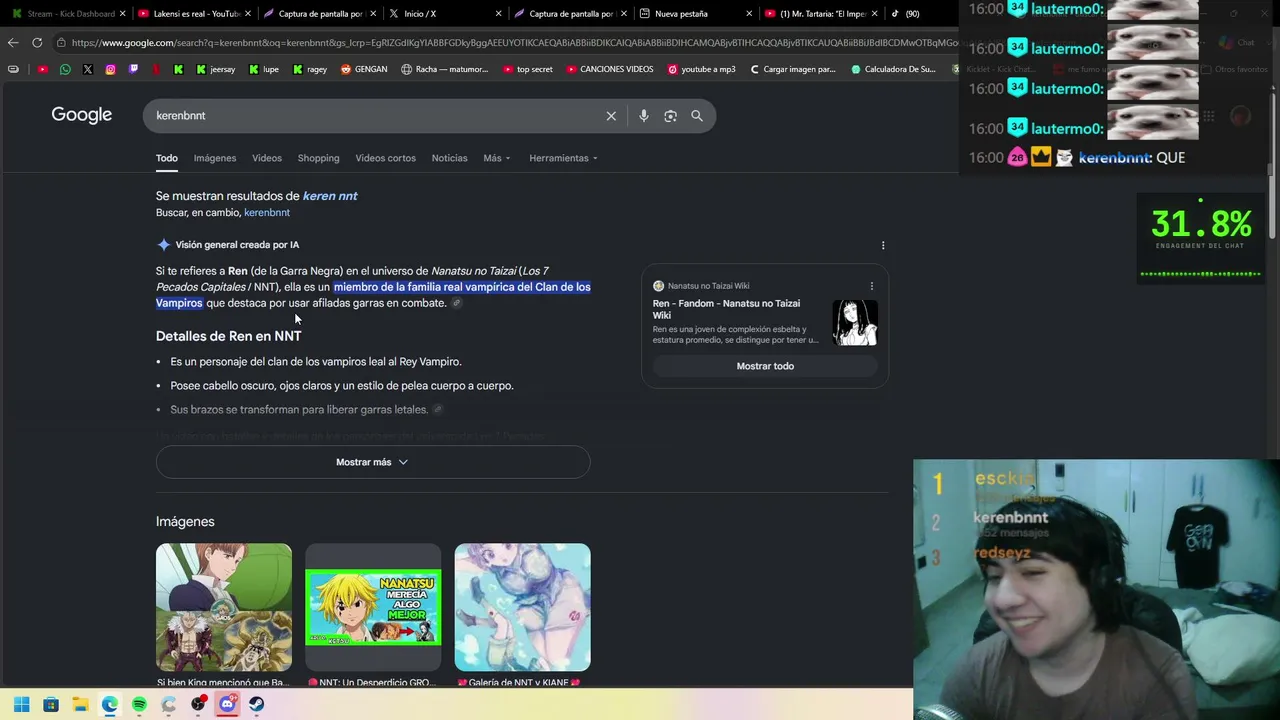This screenshot has width=1280, height=720.
Task: Open Google Lens image search
Action: (670, 116)
